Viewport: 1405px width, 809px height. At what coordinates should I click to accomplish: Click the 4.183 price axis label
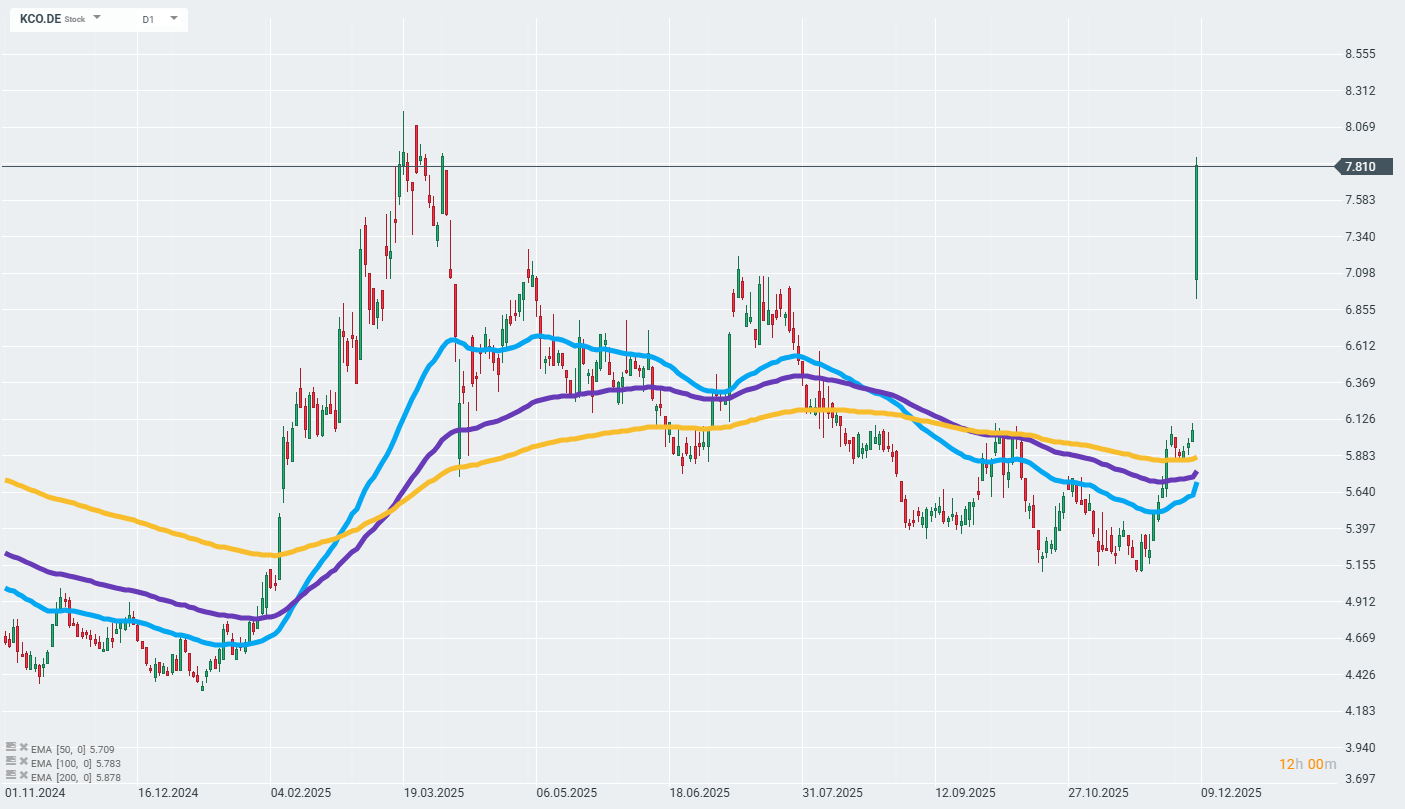pyautogui.click(x=1361, y=711)
